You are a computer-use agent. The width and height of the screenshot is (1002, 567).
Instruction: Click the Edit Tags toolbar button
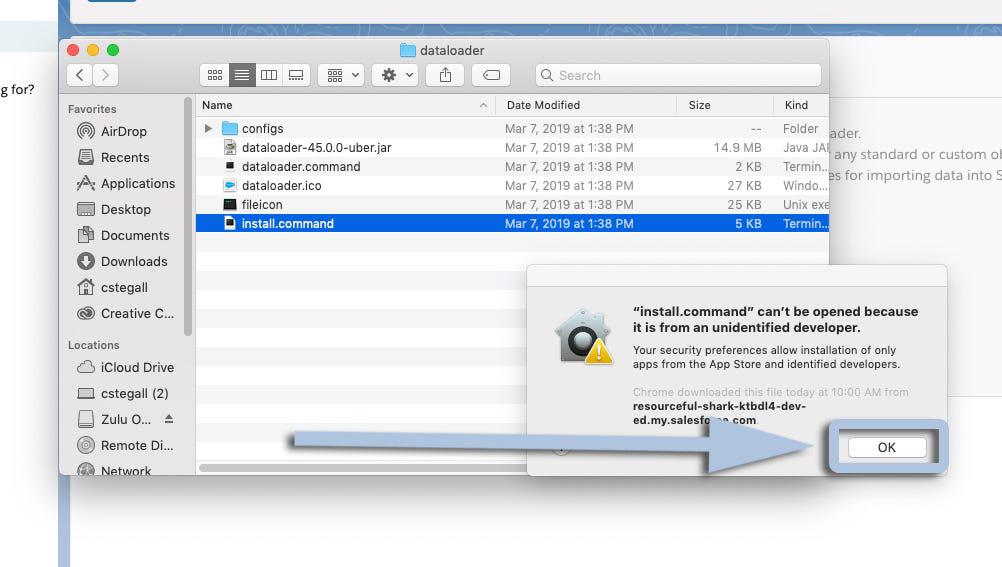point(490,75)
